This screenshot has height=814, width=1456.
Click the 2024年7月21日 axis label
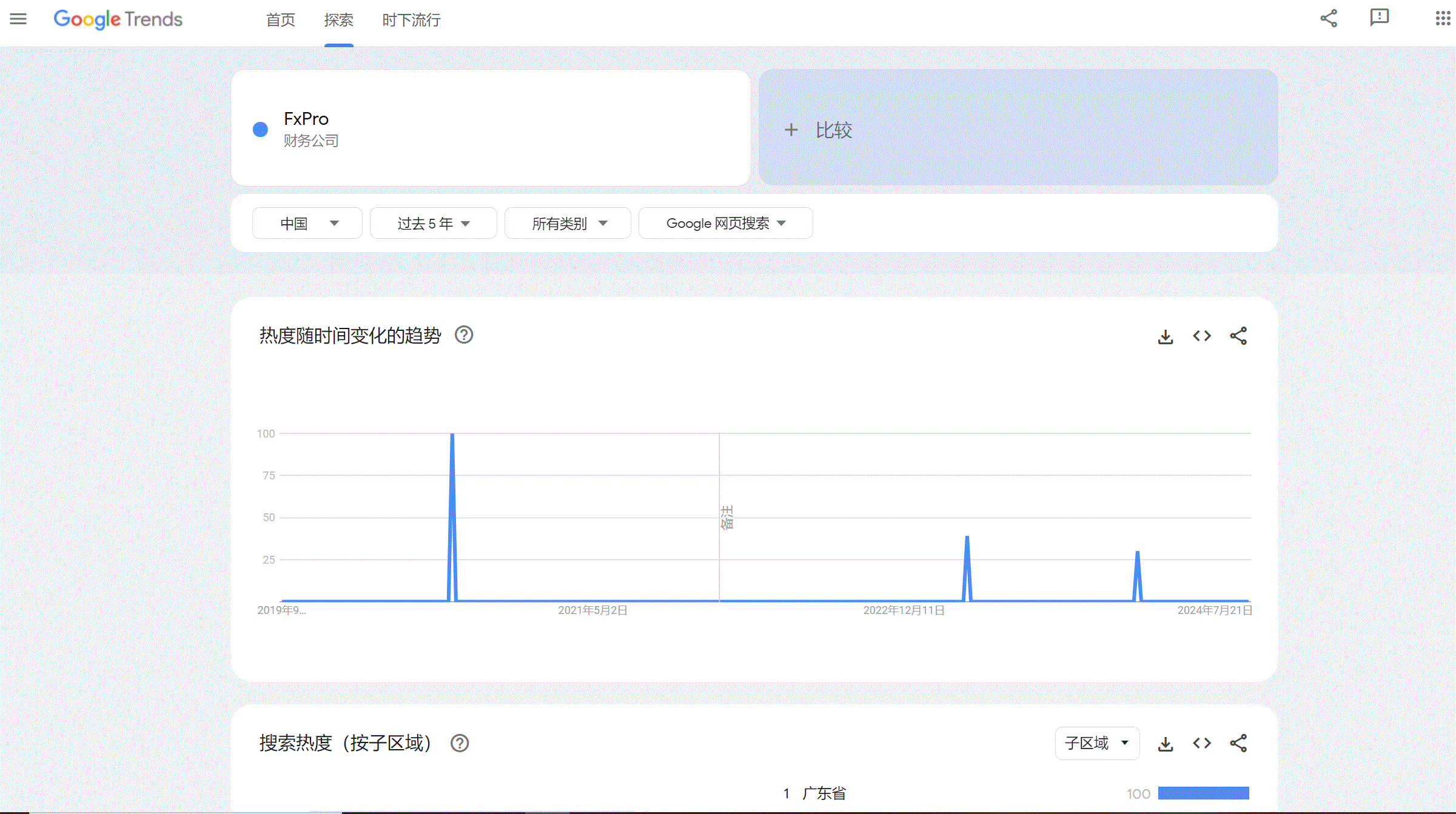click(1215, 610)
